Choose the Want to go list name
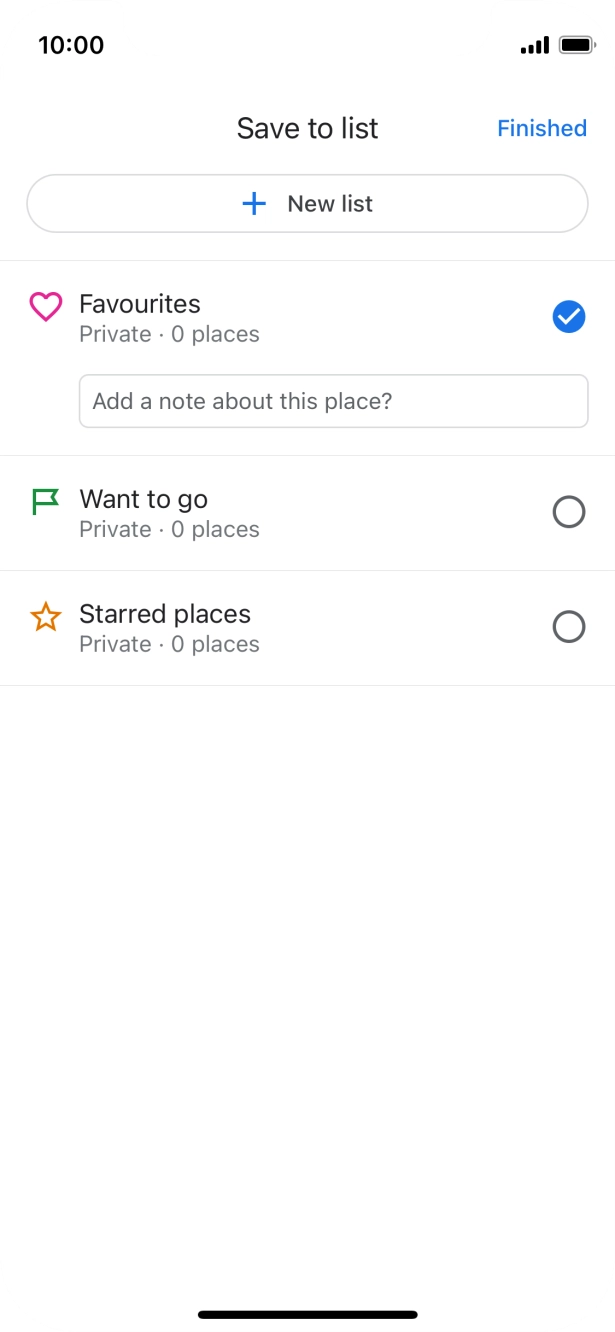Viewport: 615px width, 1332px height. pyautogui.click(x=144, y=499)
